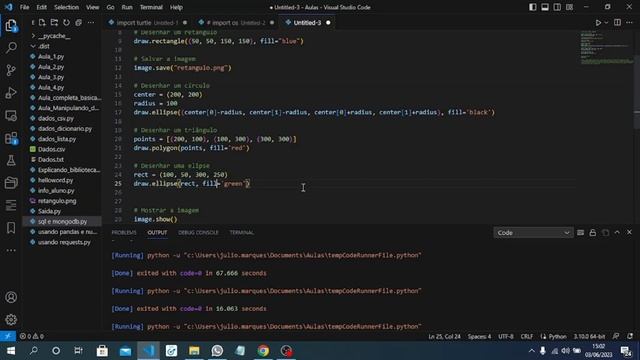Change CRLF line ending setting
The image size is (640, 360).
pyautogui.click(x=527, y=336)
